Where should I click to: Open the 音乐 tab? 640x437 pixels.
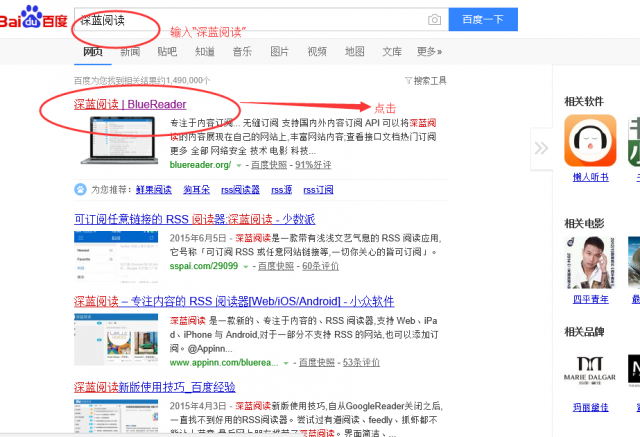click(x=242, y=52)
